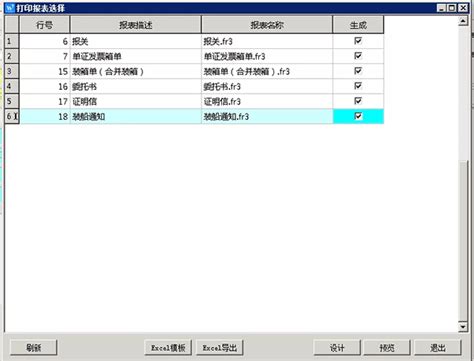Toggle 生成 checkbox in row numbered 16
The width and height of the screenshot is (474, 361).
click(x=358, y=86)
